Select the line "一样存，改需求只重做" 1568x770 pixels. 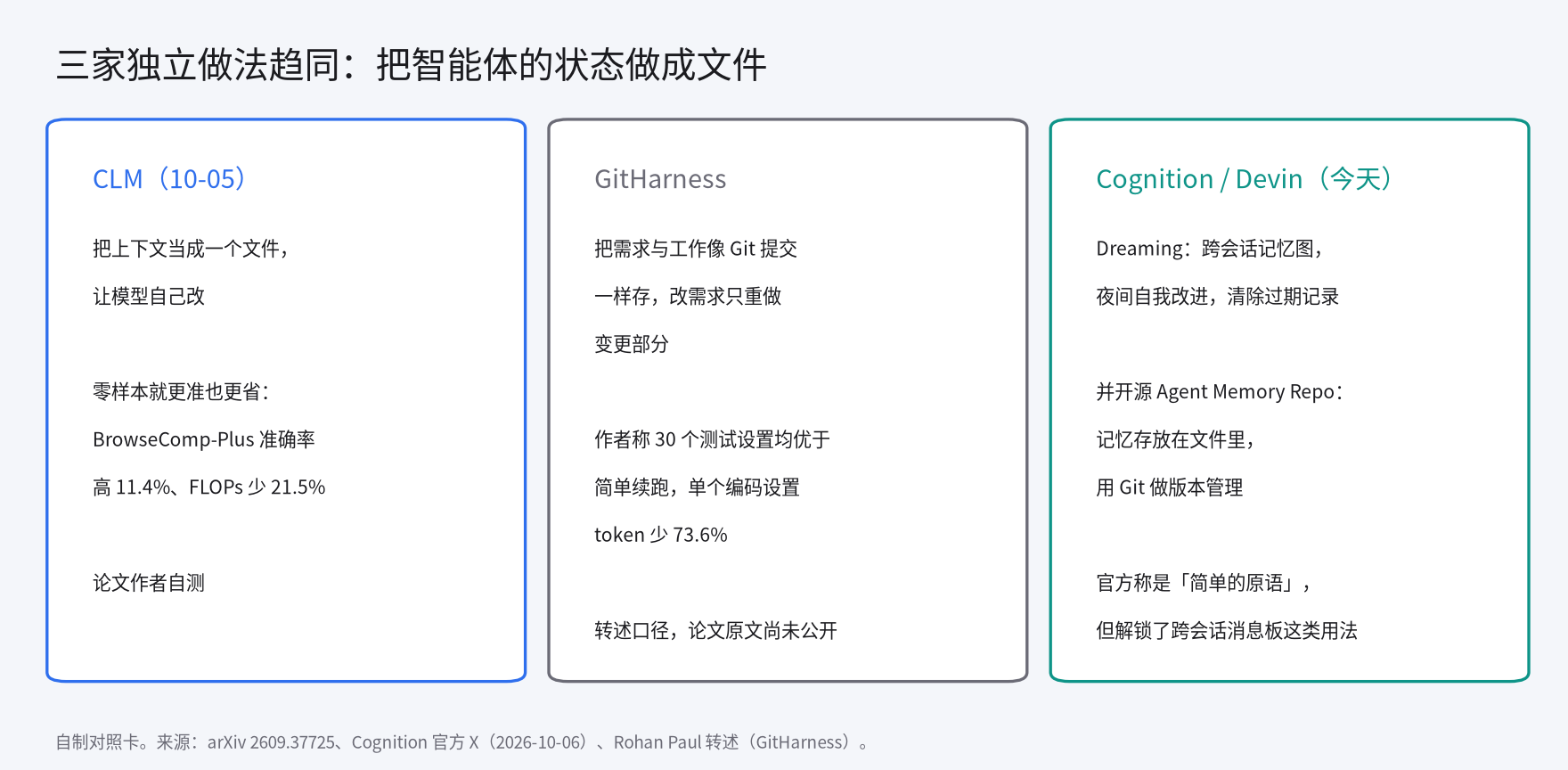[x=688, y=296]
